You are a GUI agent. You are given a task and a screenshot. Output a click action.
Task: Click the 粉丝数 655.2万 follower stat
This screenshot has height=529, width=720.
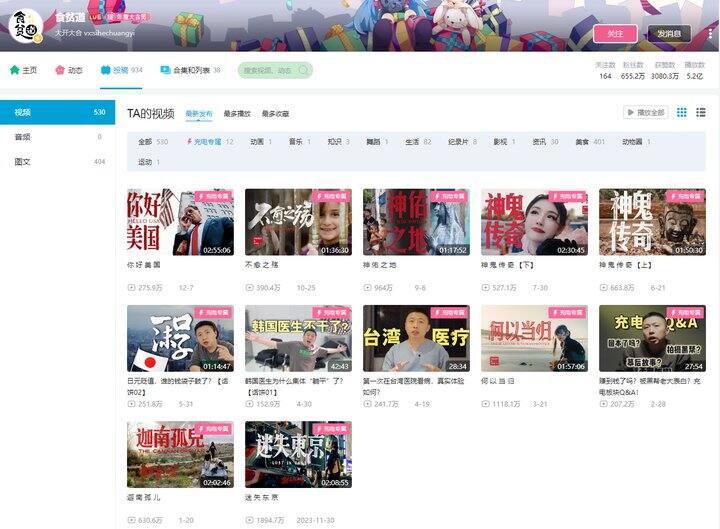tap(633, 71)
